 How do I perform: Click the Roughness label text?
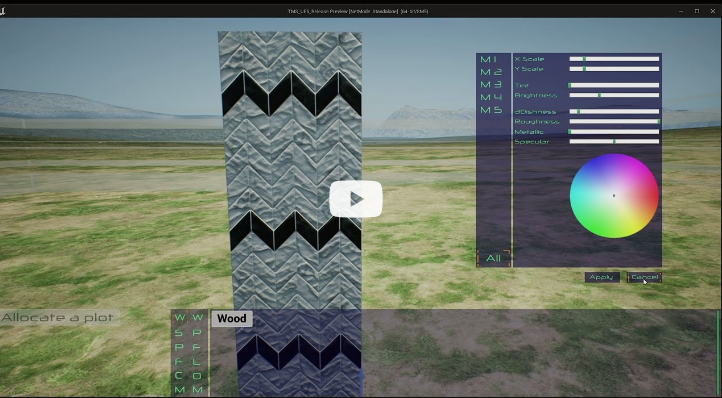(537, 122)
